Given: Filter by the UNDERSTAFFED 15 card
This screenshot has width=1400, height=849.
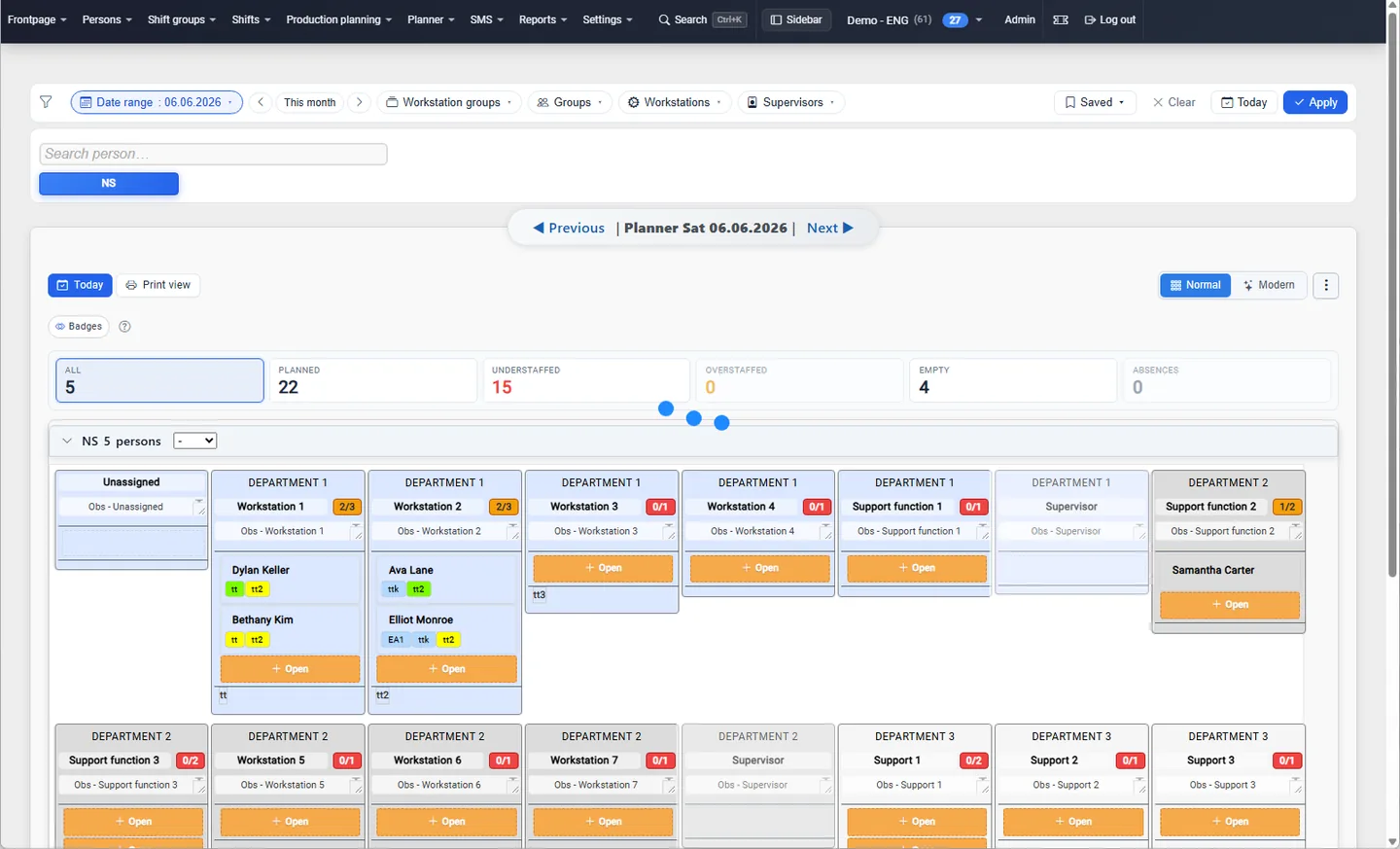Looking at the screenshot, I should 586,380.
